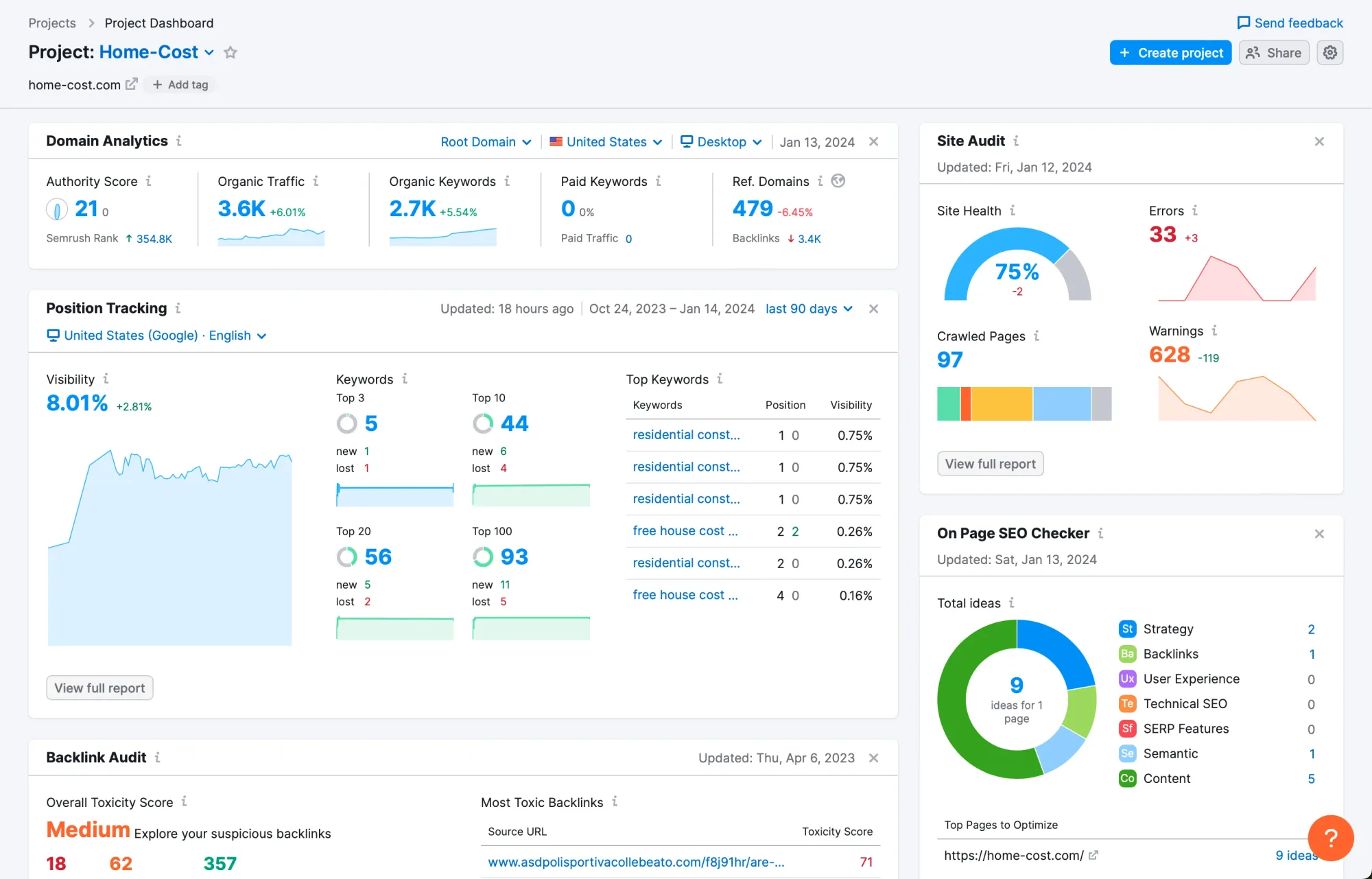The image size is (1372, 879).
Task: Open the Desktop device dropdown
Action: [x=721, y=142]
